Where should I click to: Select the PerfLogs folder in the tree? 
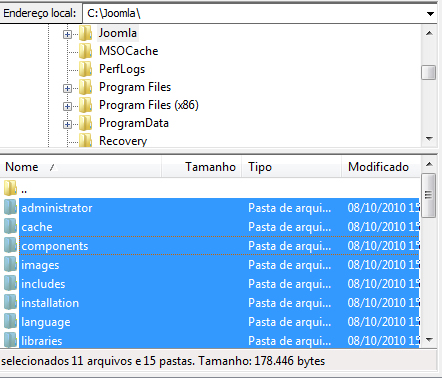pos(122,69)
